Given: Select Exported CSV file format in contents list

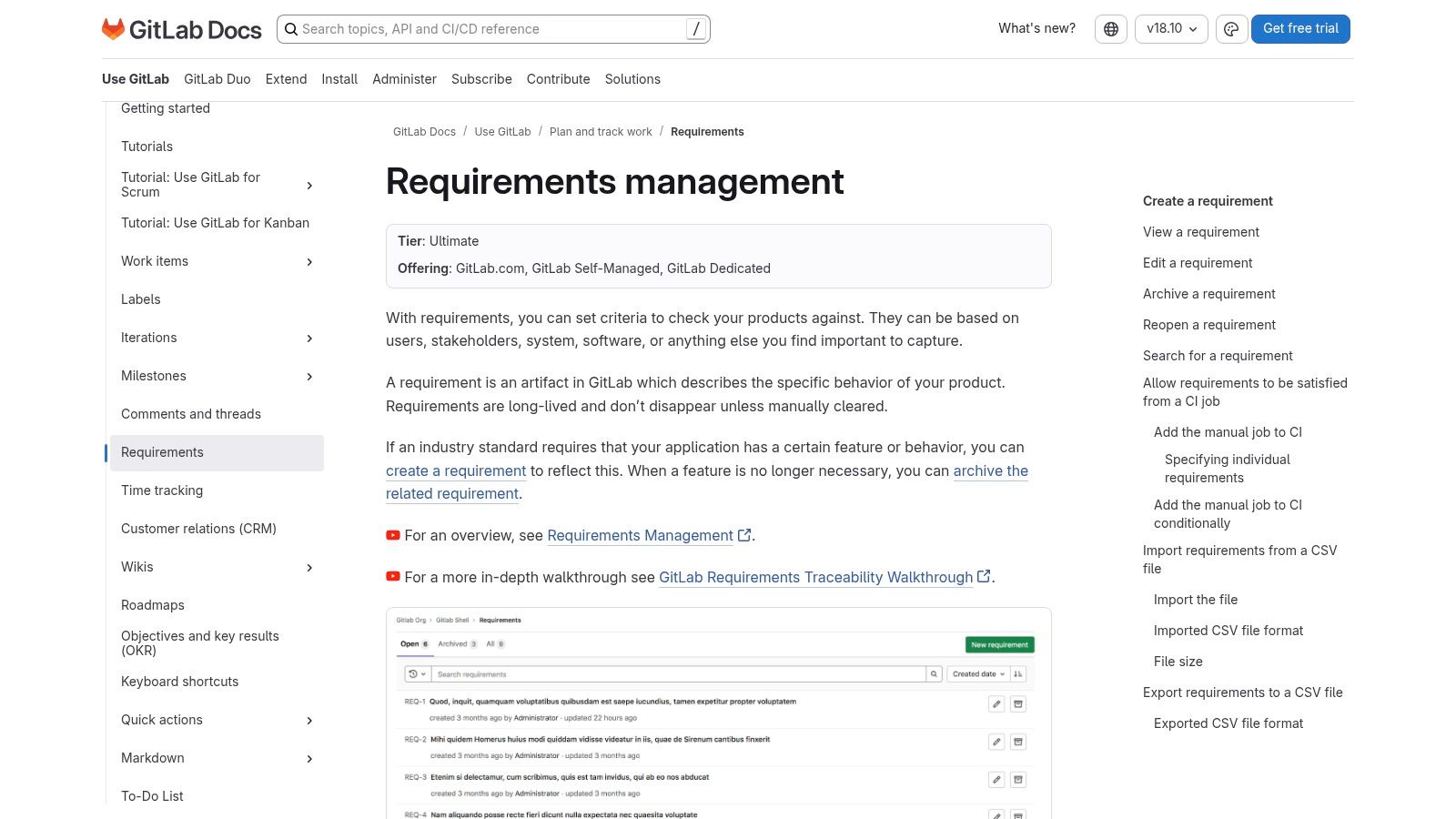Looking at the screenshot, I should click(1228, 723).
